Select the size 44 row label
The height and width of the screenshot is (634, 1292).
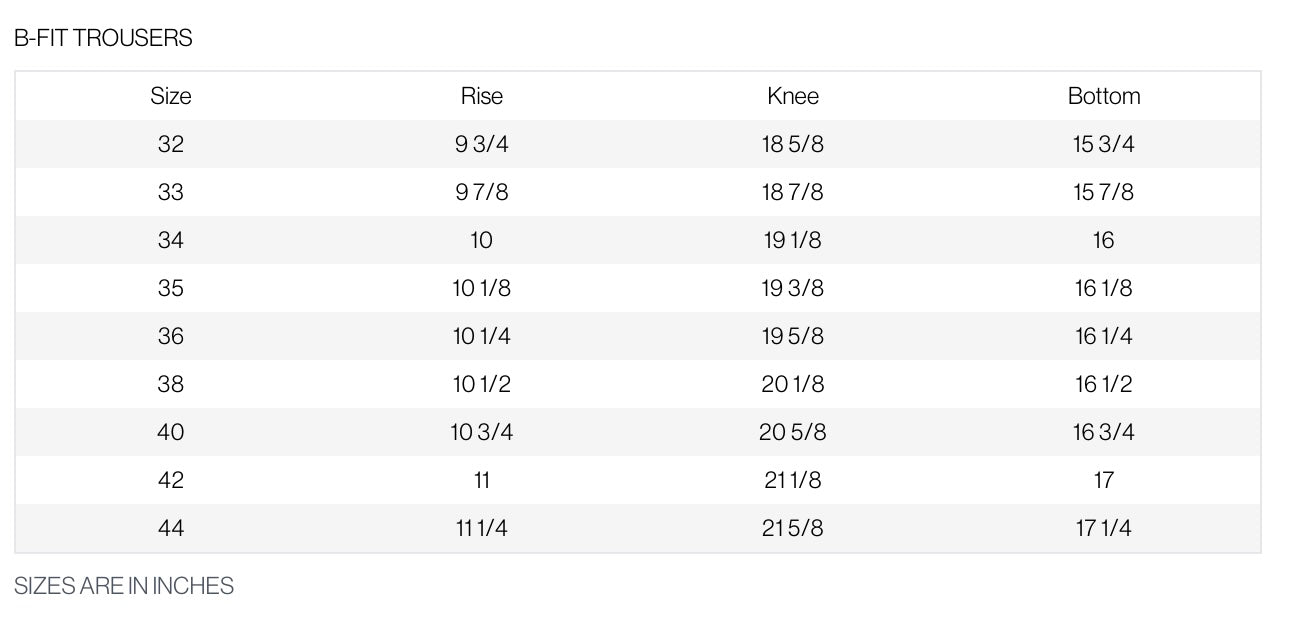171,528
